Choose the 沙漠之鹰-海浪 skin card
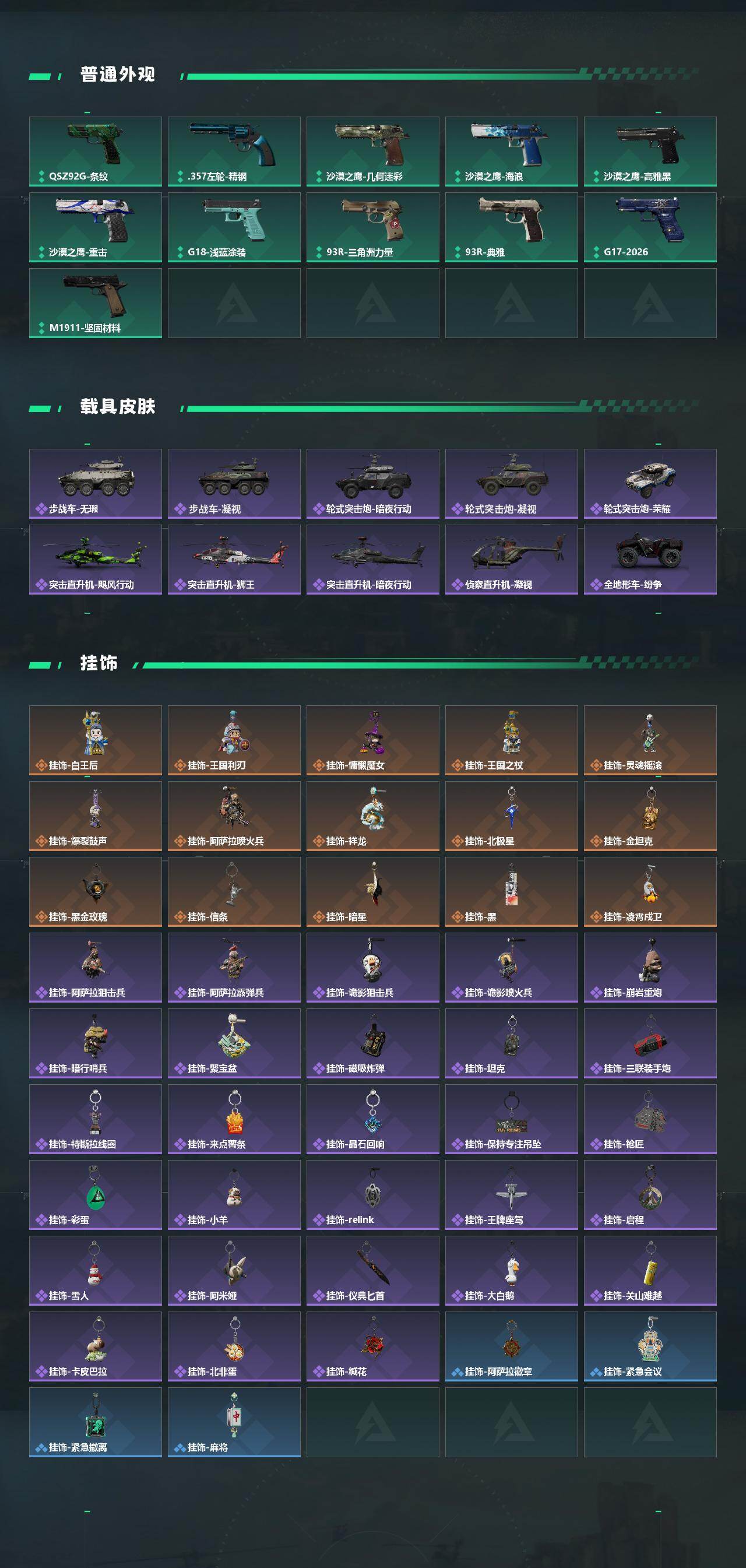This screenshot has height=1568, width=746. pyautogui.click(x=512, y=152)
